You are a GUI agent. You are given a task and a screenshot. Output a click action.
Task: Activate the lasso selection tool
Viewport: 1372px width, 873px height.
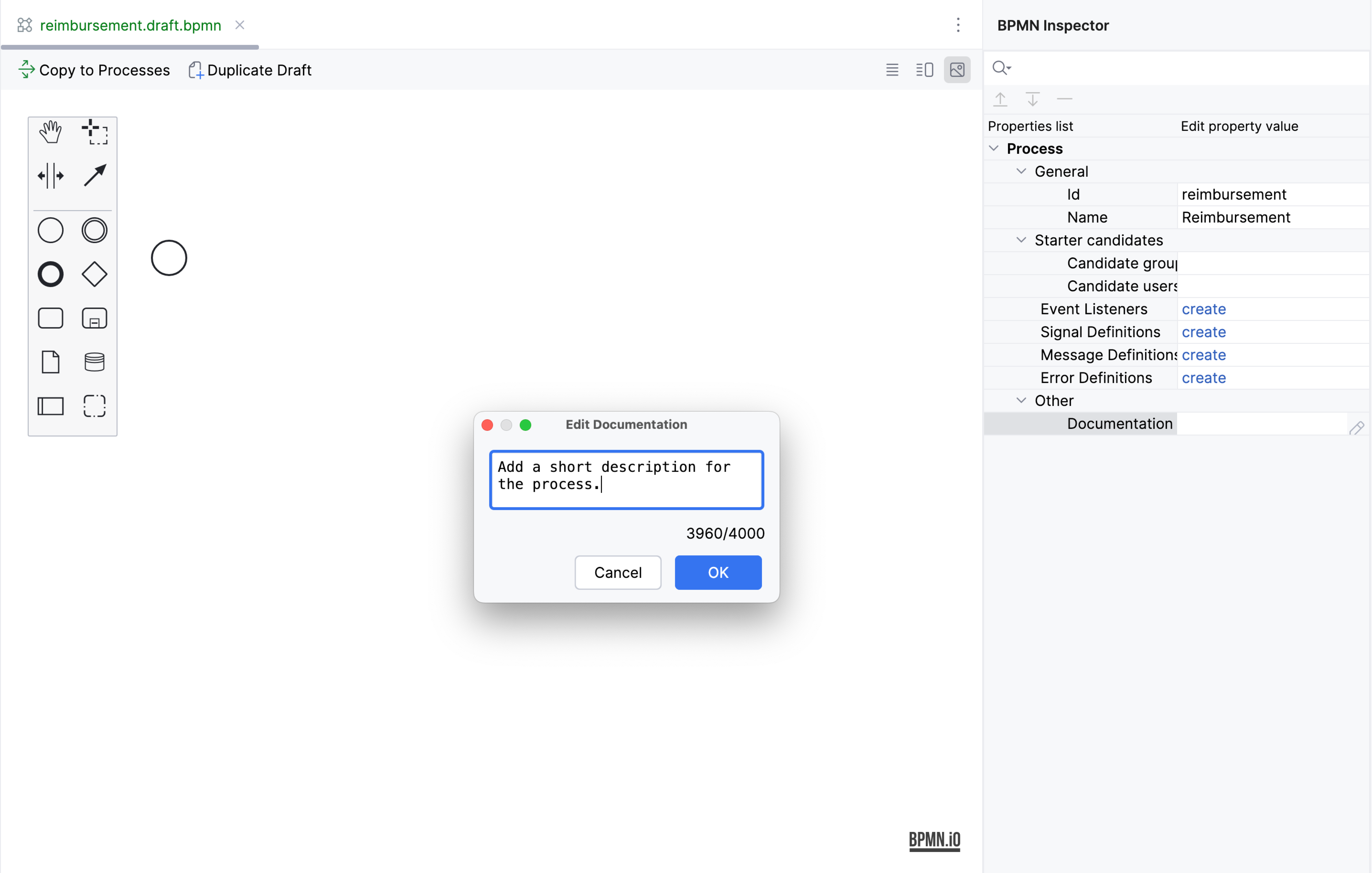[95, 132]
